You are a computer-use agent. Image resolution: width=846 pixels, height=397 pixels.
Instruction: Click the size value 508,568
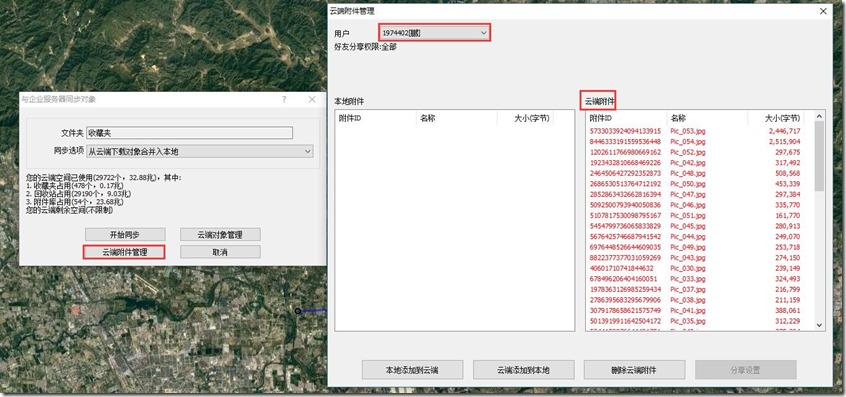click(788, 173)
